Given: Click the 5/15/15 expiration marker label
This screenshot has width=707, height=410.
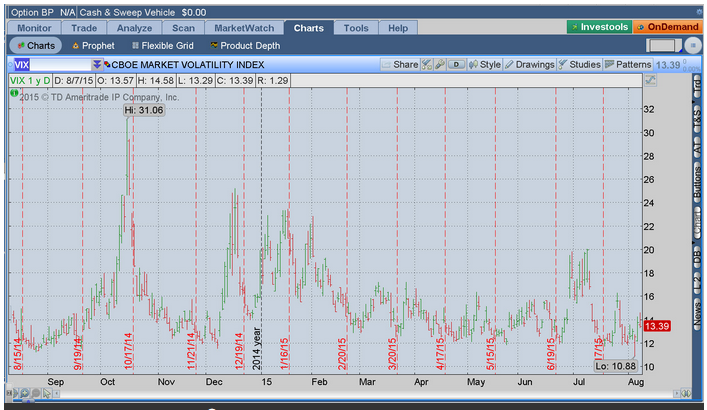Looking at the screenshot, I should pos(491,354).
